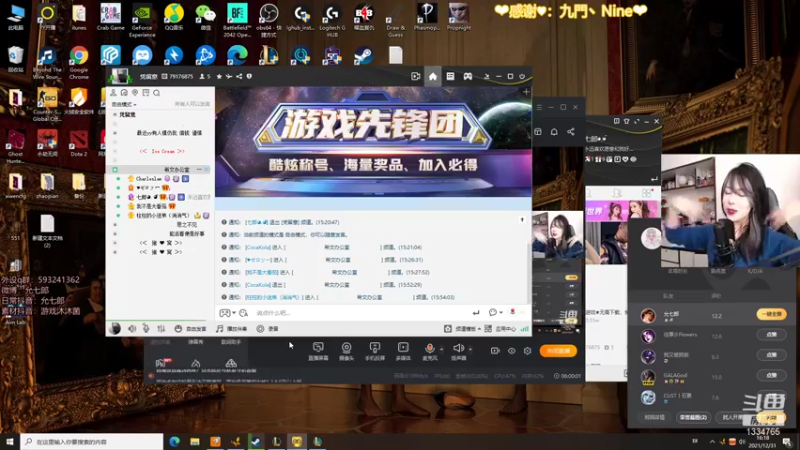
Task: Toggle the eye preview icon in streaming bar
Action: pos(512,351)
